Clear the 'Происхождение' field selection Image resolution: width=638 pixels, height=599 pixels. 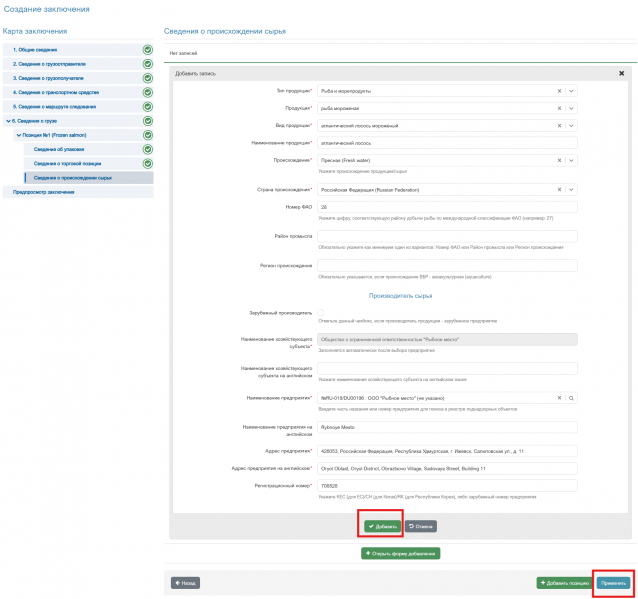coord(559,160)
